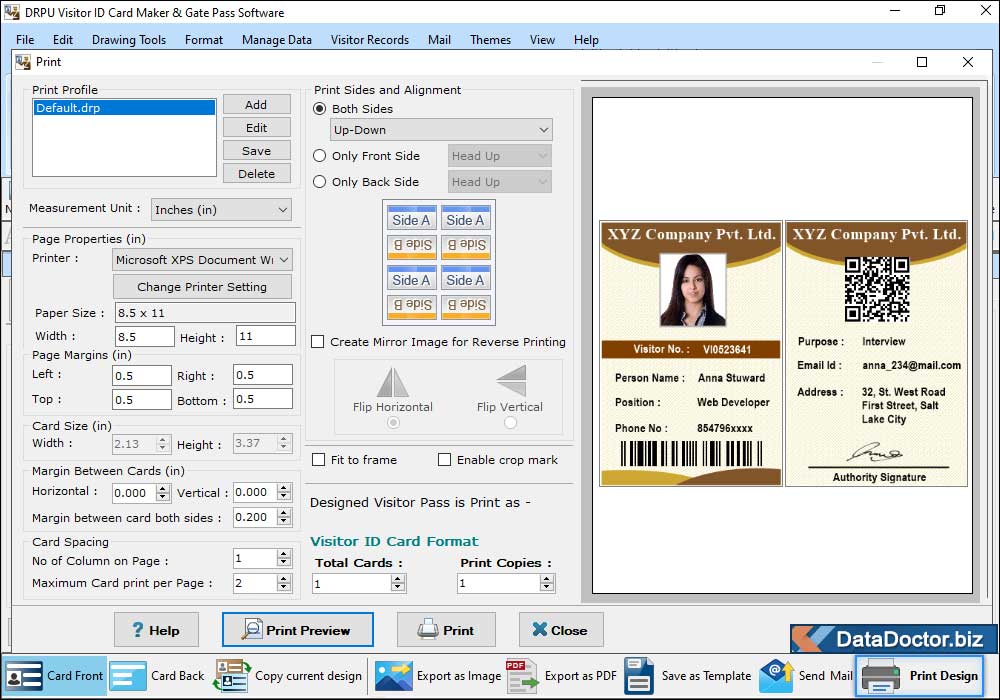
Task: Open the Themes menu
Action: click(x=490, y=40)
